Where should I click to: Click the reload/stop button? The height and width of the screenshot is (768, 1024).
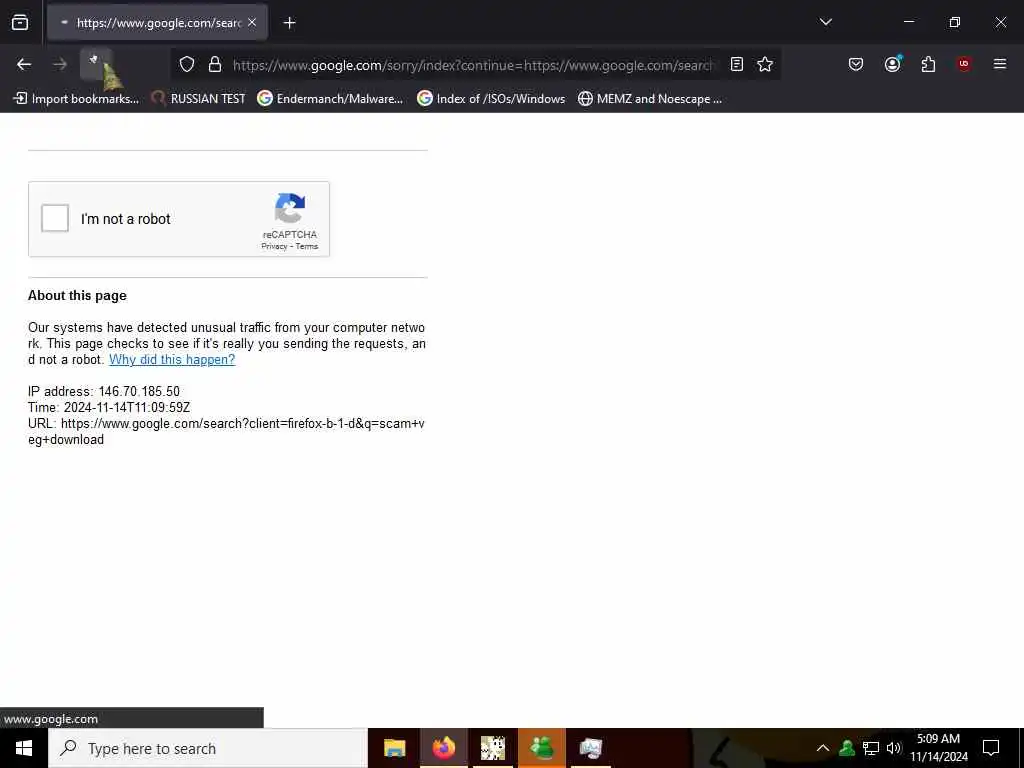(95, 64)
